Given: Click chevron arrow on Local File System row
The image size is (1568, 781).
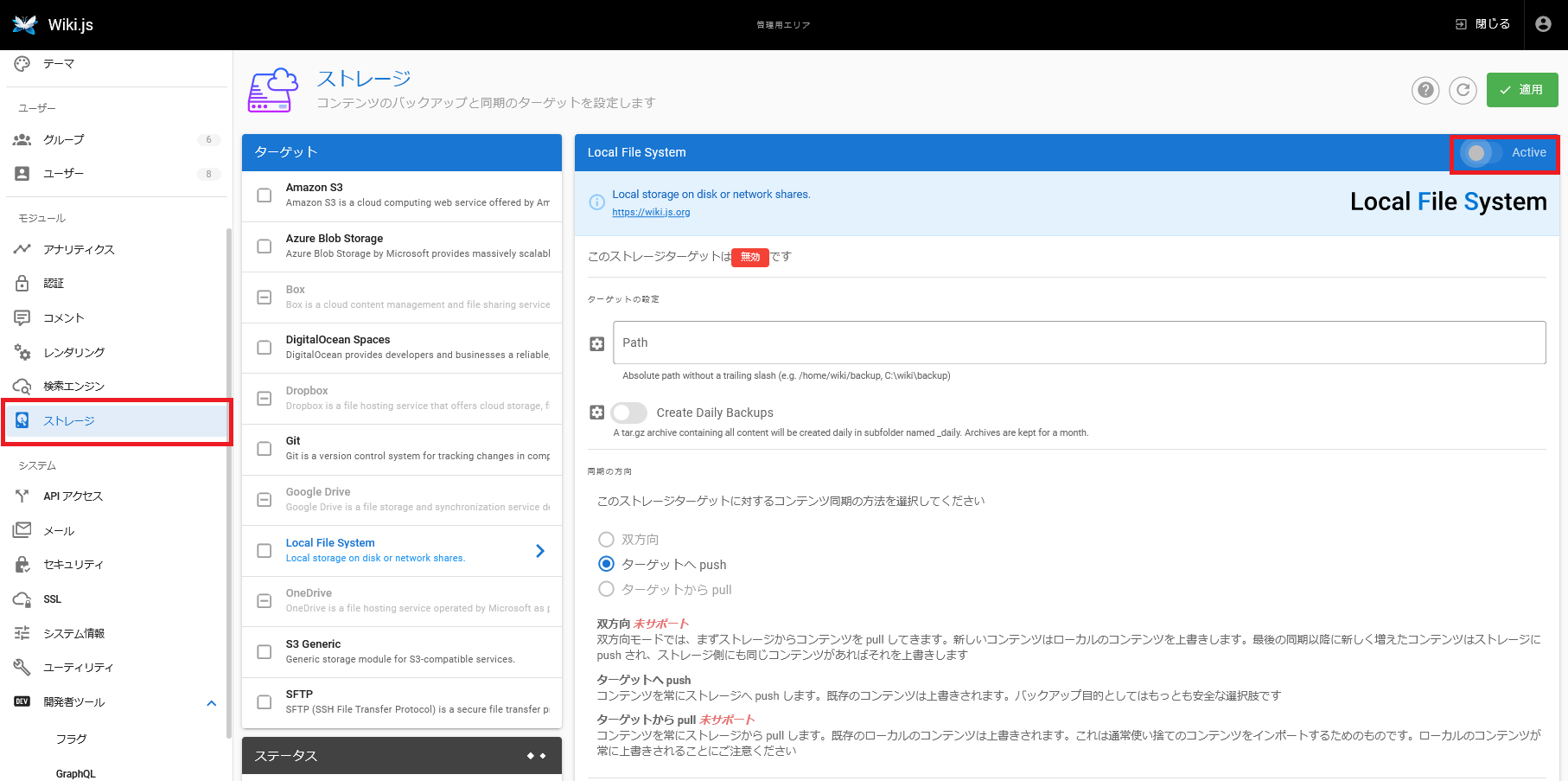Looking at the screenshot, I should click(x=540, y=551).
